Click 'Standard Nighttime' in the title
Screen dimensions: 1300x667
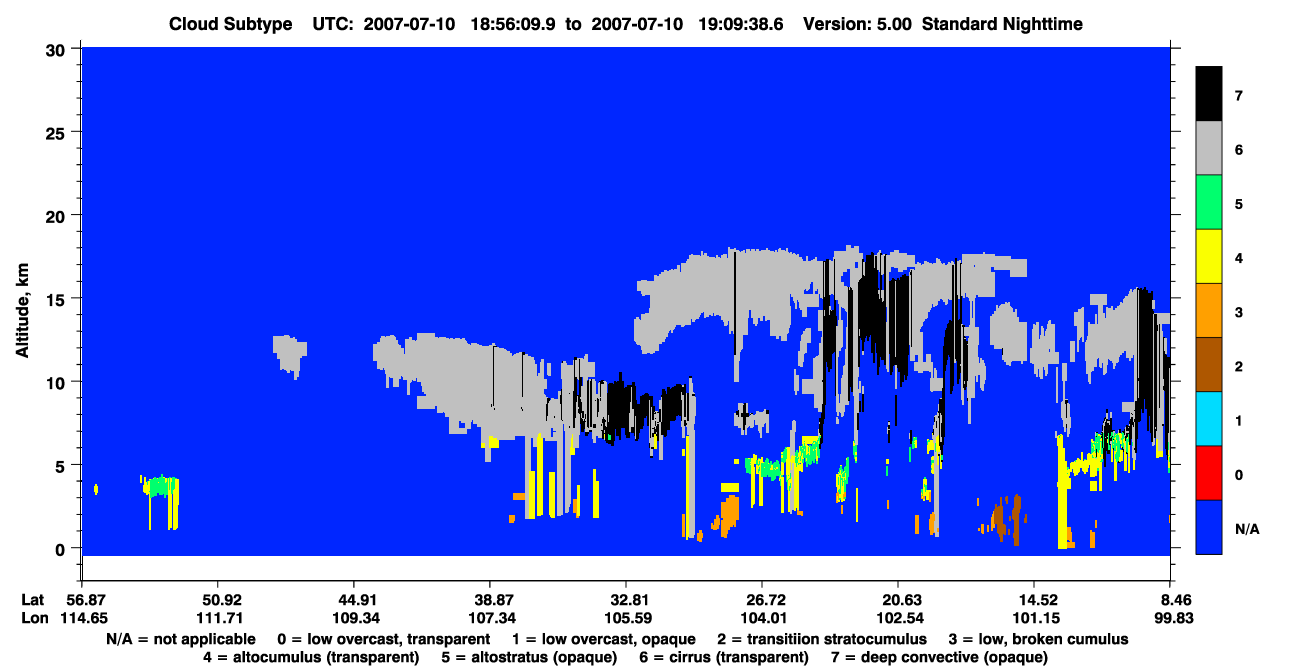[x=1003, y=24]
